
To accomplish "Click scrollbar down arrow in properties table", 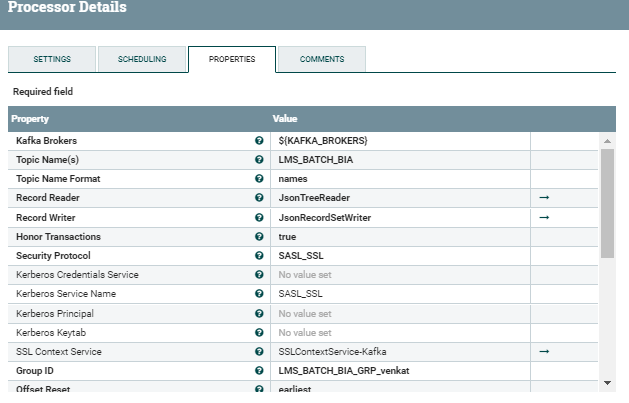I will click(x=607, y=383).
